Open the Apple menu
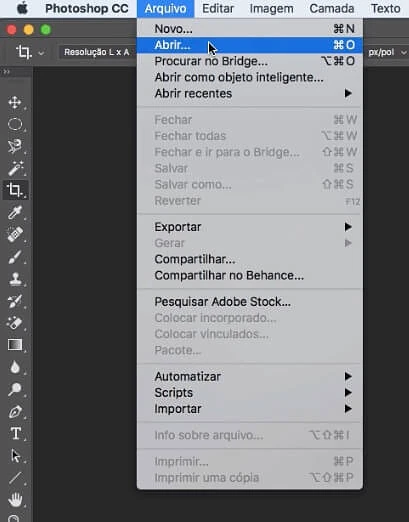The image size is (409, 522). click(x=22, y=8)
